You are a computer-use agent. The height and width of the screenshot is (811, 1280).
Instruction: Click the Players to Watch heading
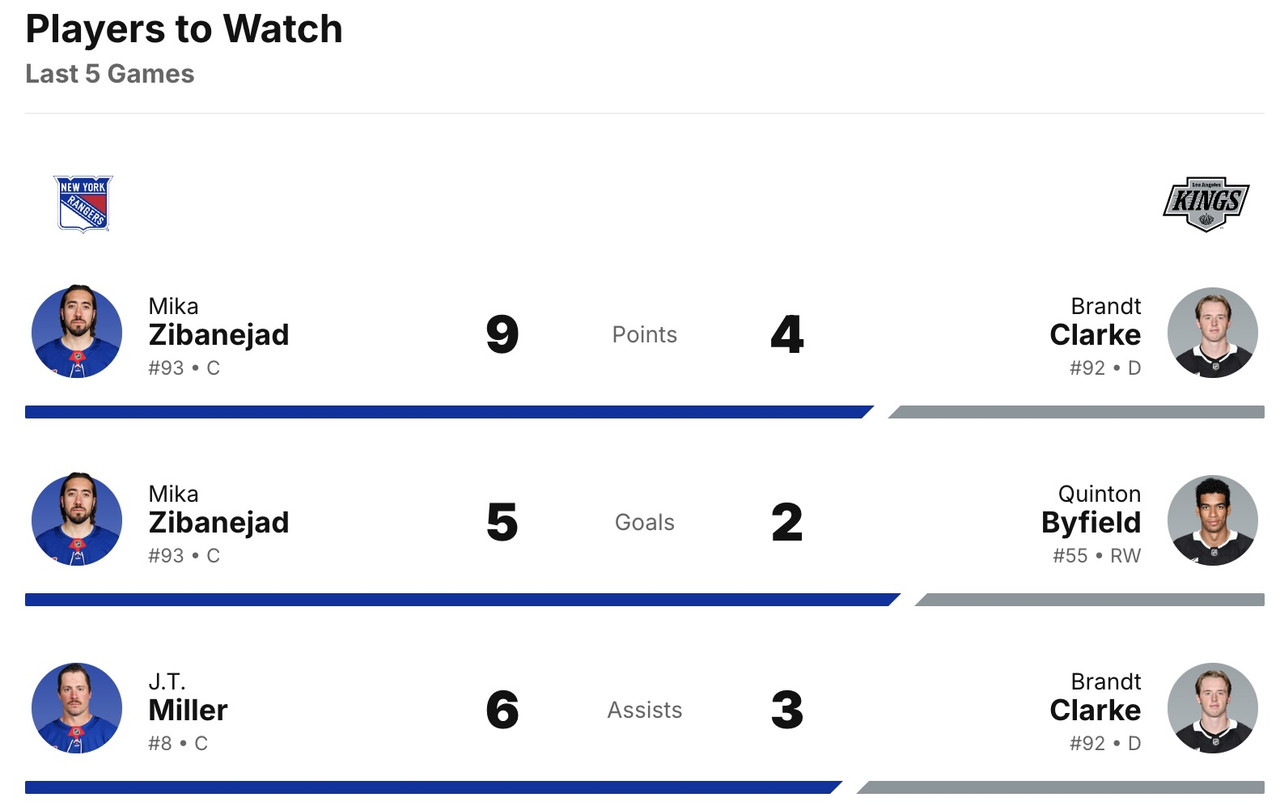pyautogui.click(x=184, y=30)
